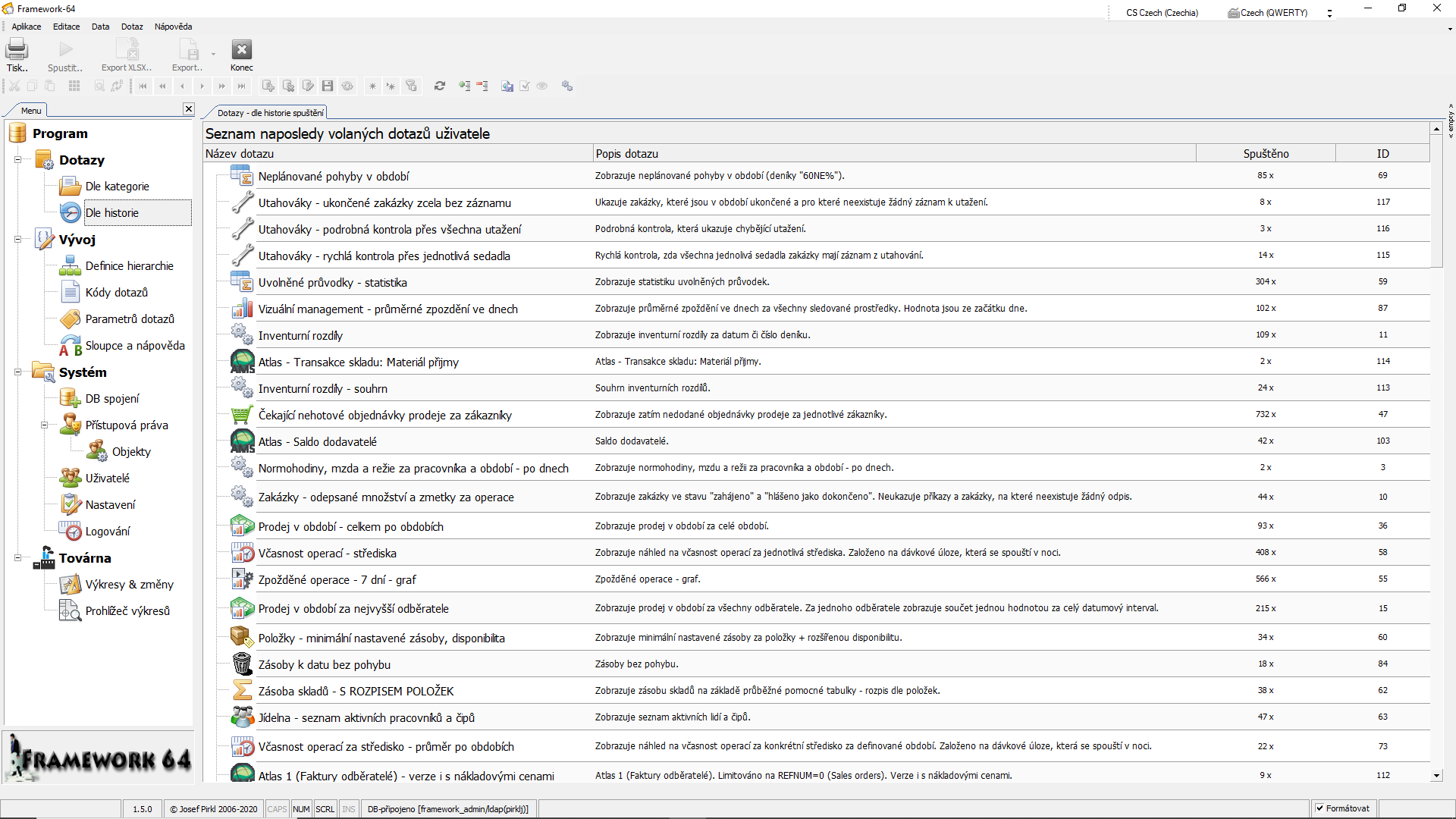Open the Editace menu
1456x819 pixels.
tap(66, 27)
